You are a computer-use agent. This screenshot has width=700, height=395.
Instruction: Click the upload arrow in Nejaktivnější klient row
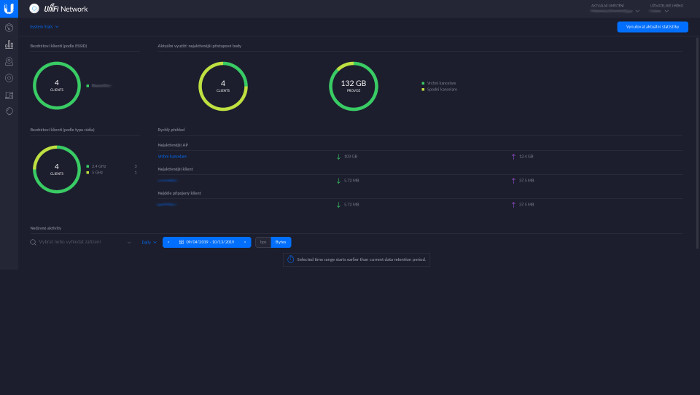tap(513, 181)
